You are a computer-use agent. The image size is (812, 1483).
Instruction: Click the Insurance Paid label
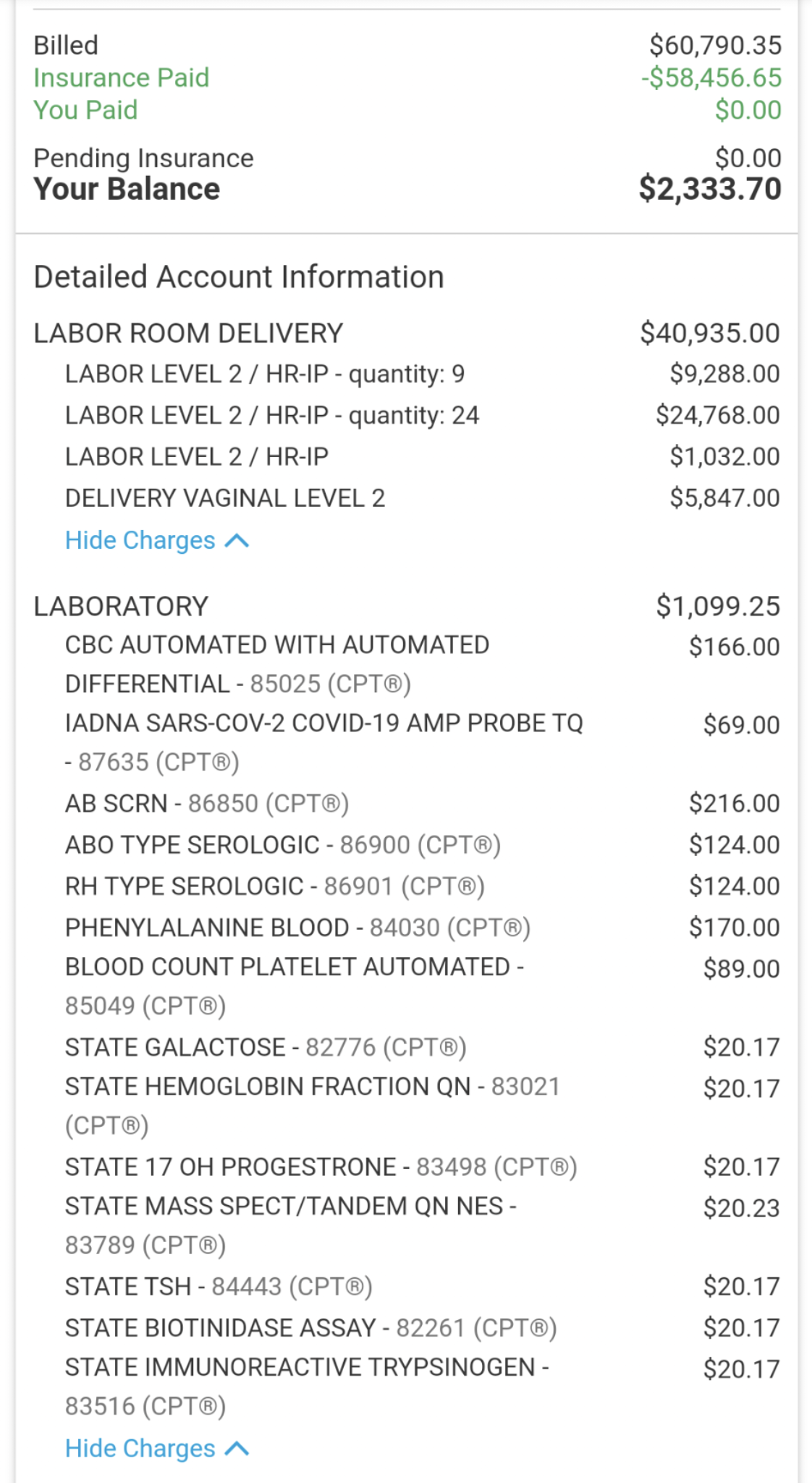pyautogui.click(x=122, y=77)
